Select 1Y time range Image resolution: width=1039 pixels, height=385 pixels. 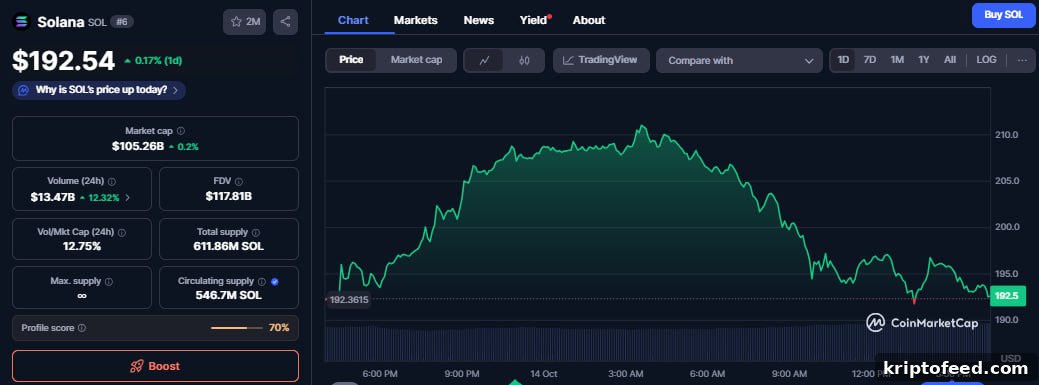coord(924,60)
